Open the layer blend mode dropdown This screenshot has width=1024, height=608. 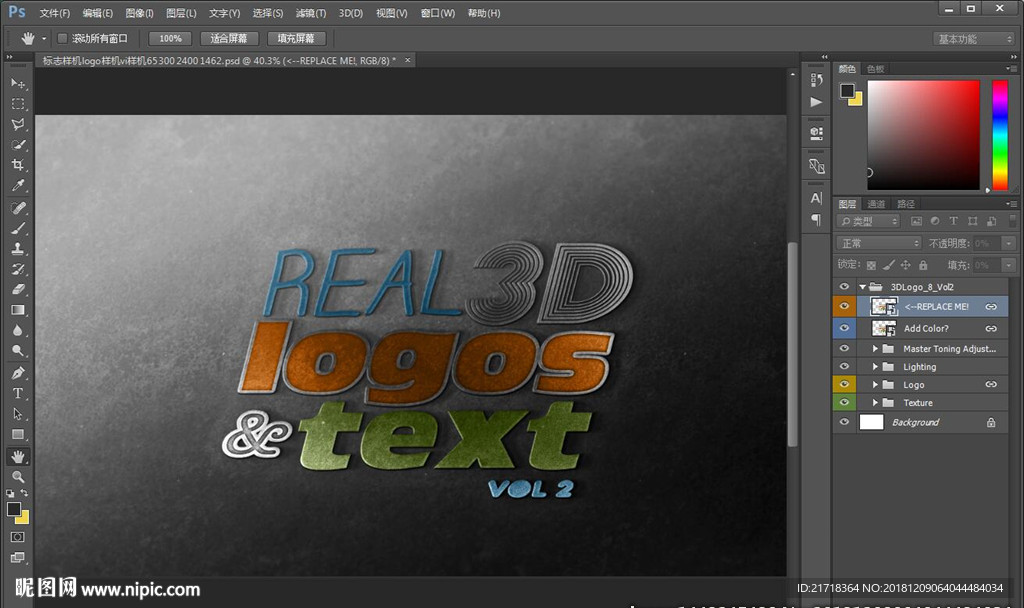click(x=879, y=243)
